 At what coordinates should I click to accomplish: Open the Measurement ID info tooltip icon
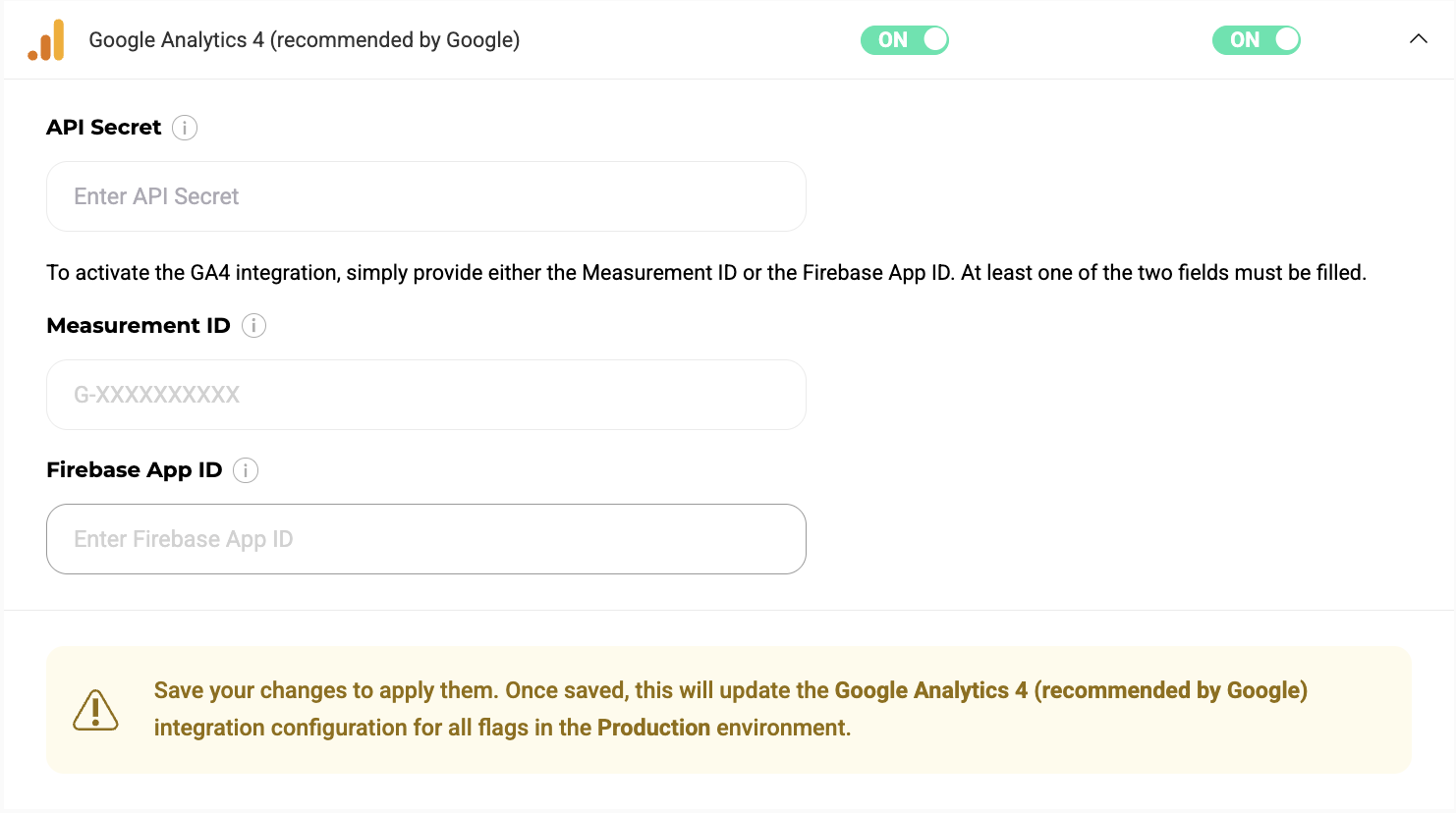[x=253, y=326]
